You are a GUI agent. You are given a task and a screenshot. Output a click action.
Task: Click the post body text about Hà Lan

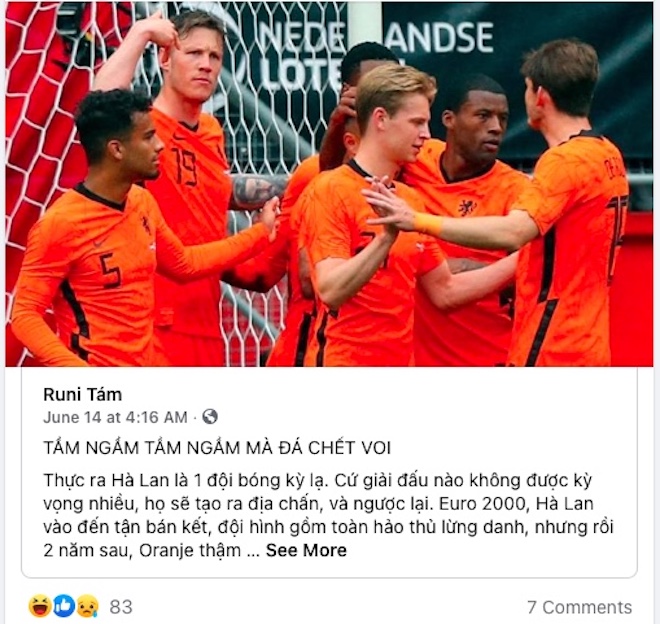[x=328, y=515]
